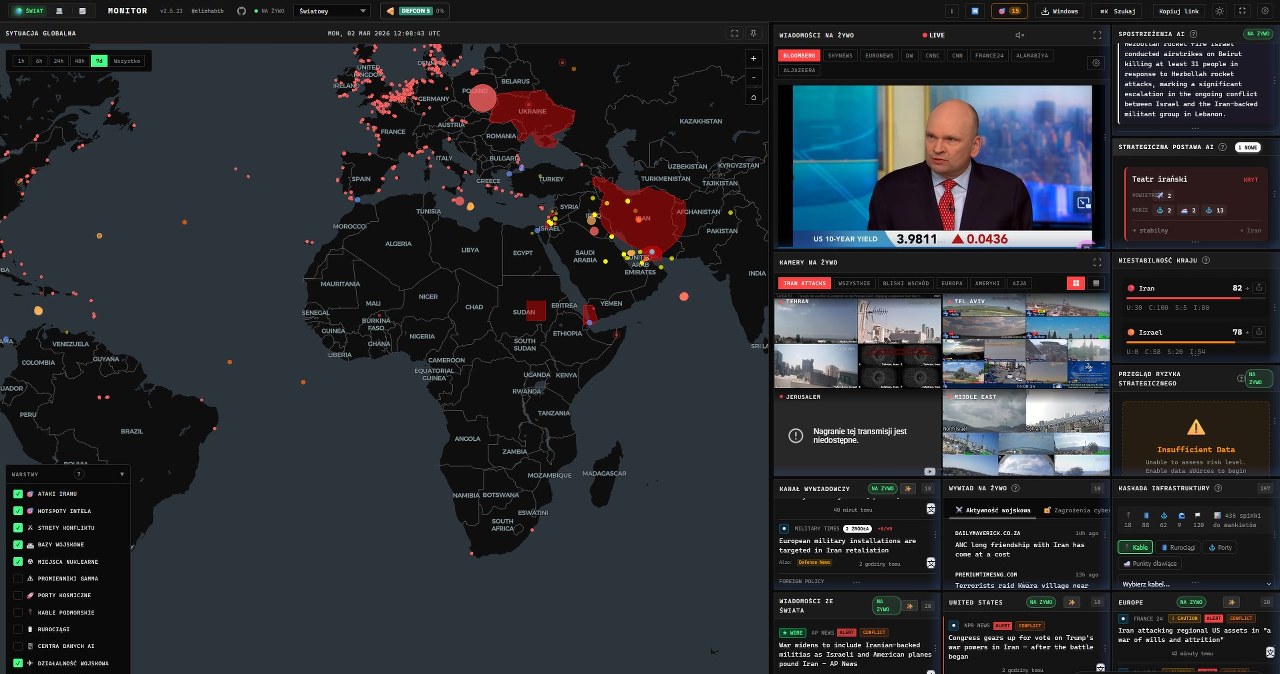Open the Światowy region dropdown
This screenshot has width=1280, height=674.
pyautogui.click(x=333, y=11)
